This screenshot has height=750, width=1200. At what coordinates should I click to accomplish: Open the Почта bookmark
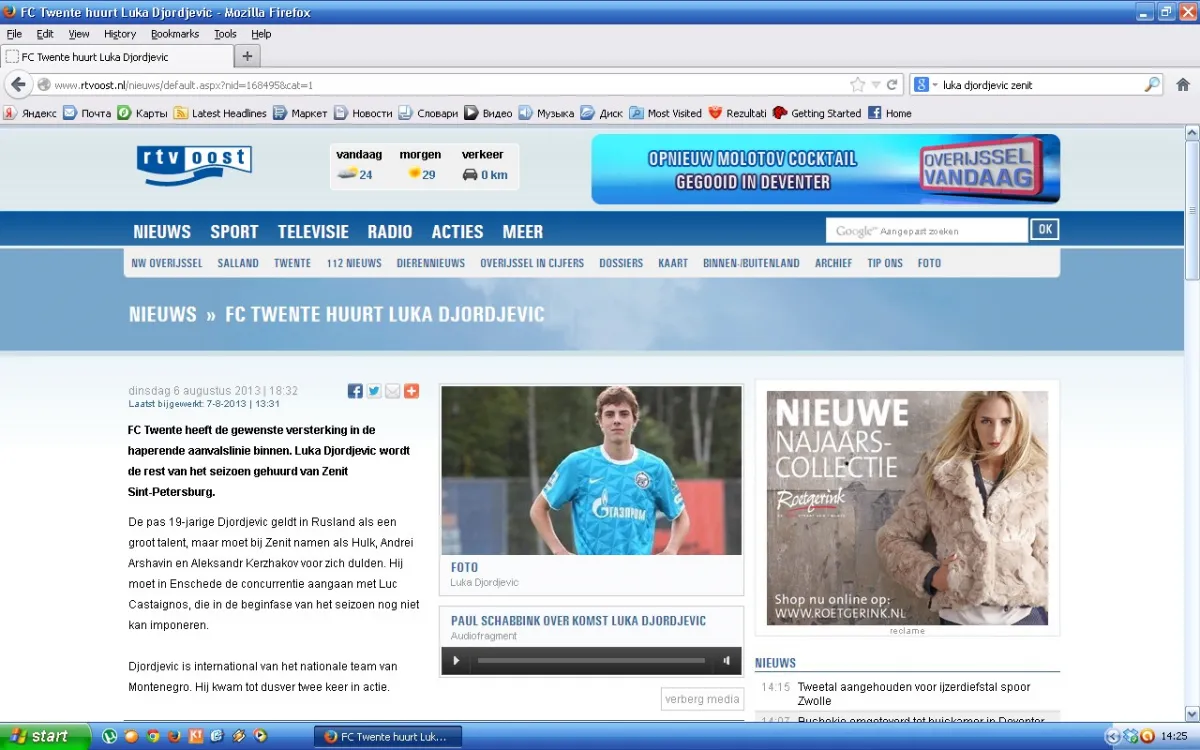[x=87, y=113]
